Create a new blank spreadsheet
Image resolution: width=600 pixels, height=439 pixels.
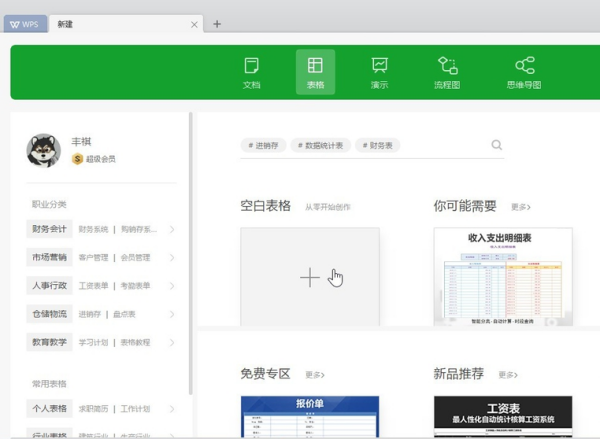point(310,277)
